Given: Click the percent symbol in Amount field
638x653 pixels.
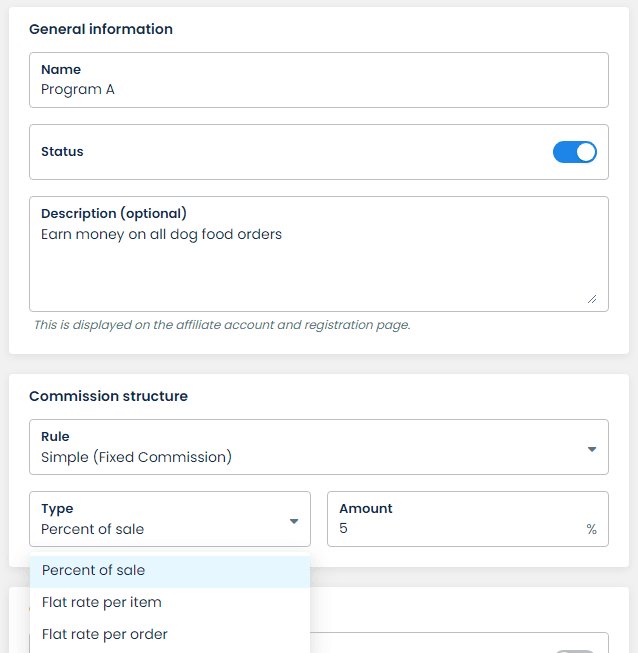Looking at the screenshot, I should click(x=591, y=529).
